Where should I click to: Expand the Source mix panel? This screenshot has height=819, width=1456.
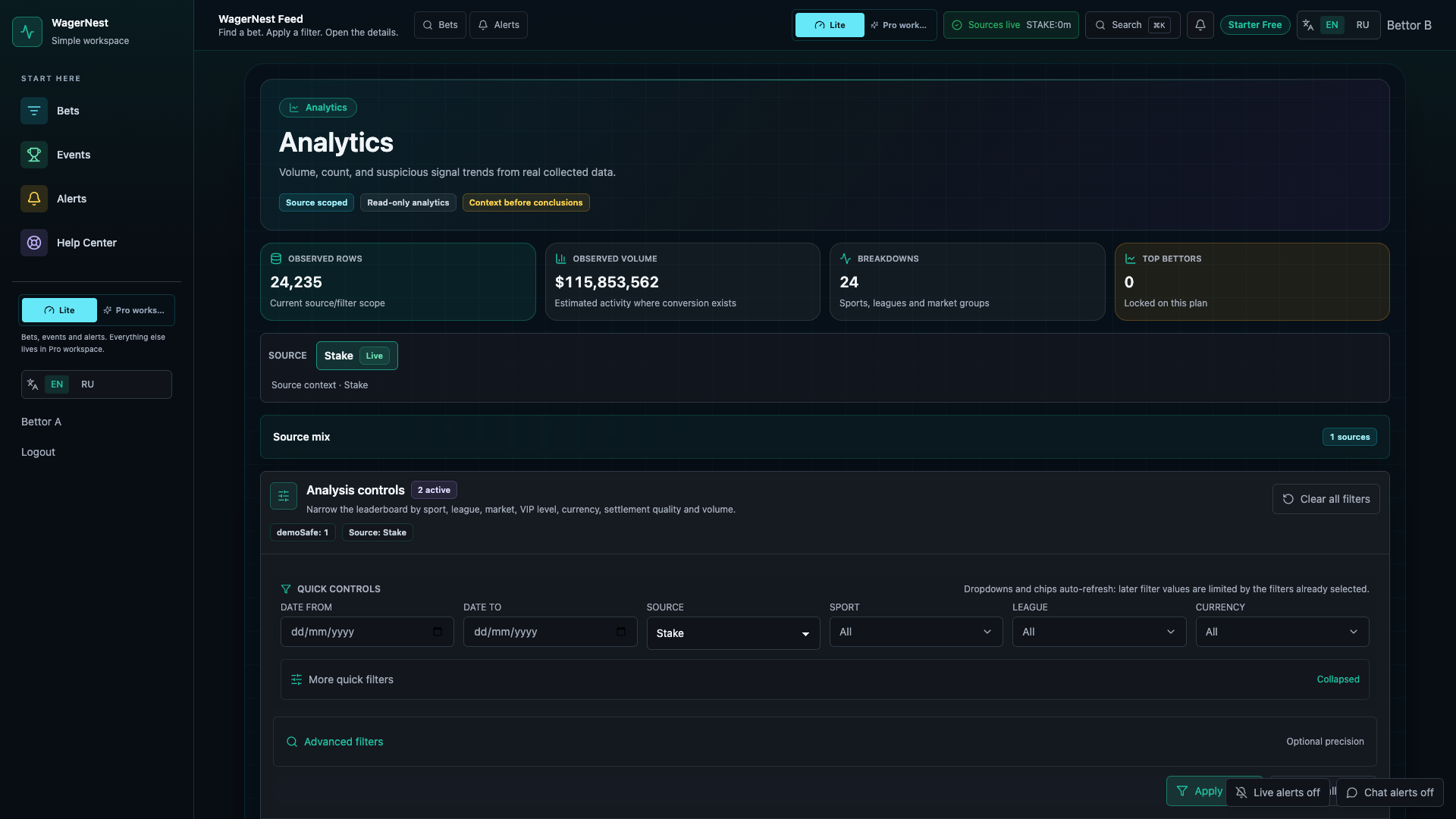(825, 437)
